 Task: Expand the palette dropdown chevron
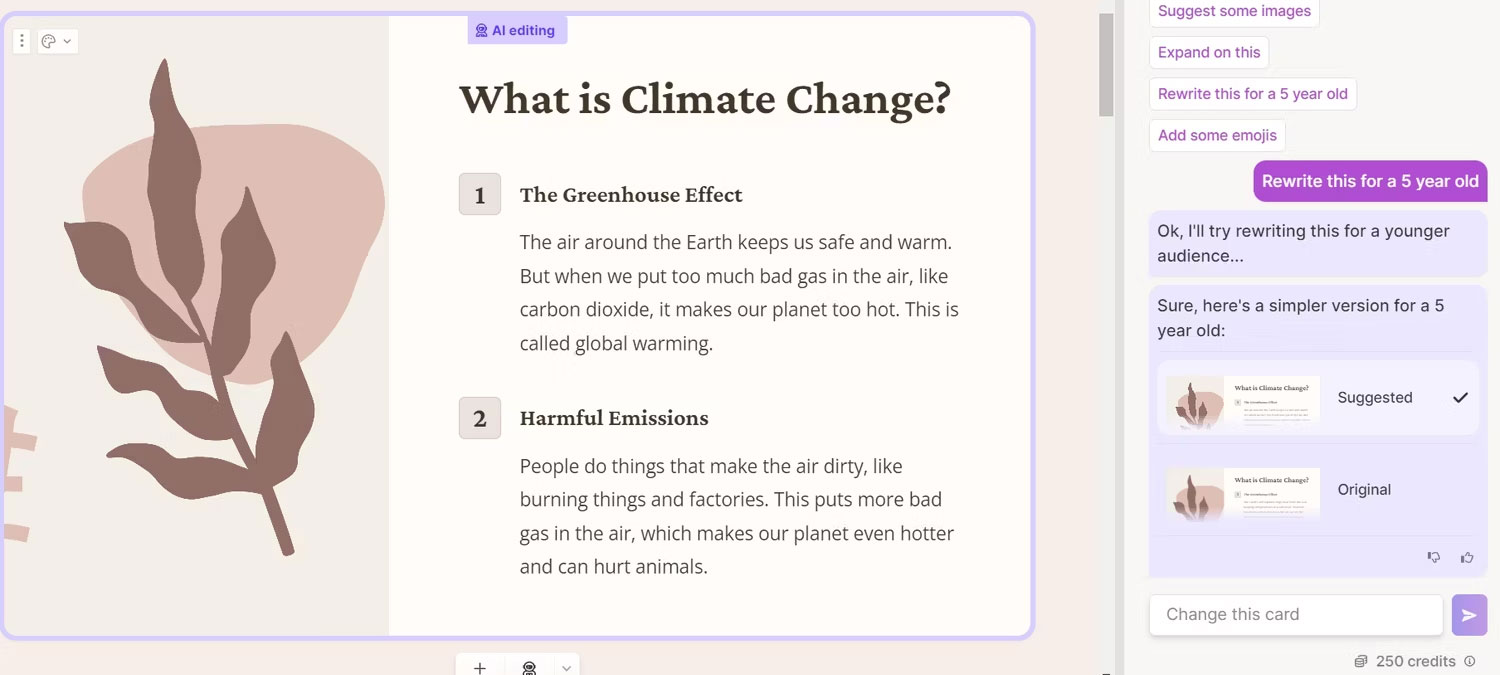67,41
